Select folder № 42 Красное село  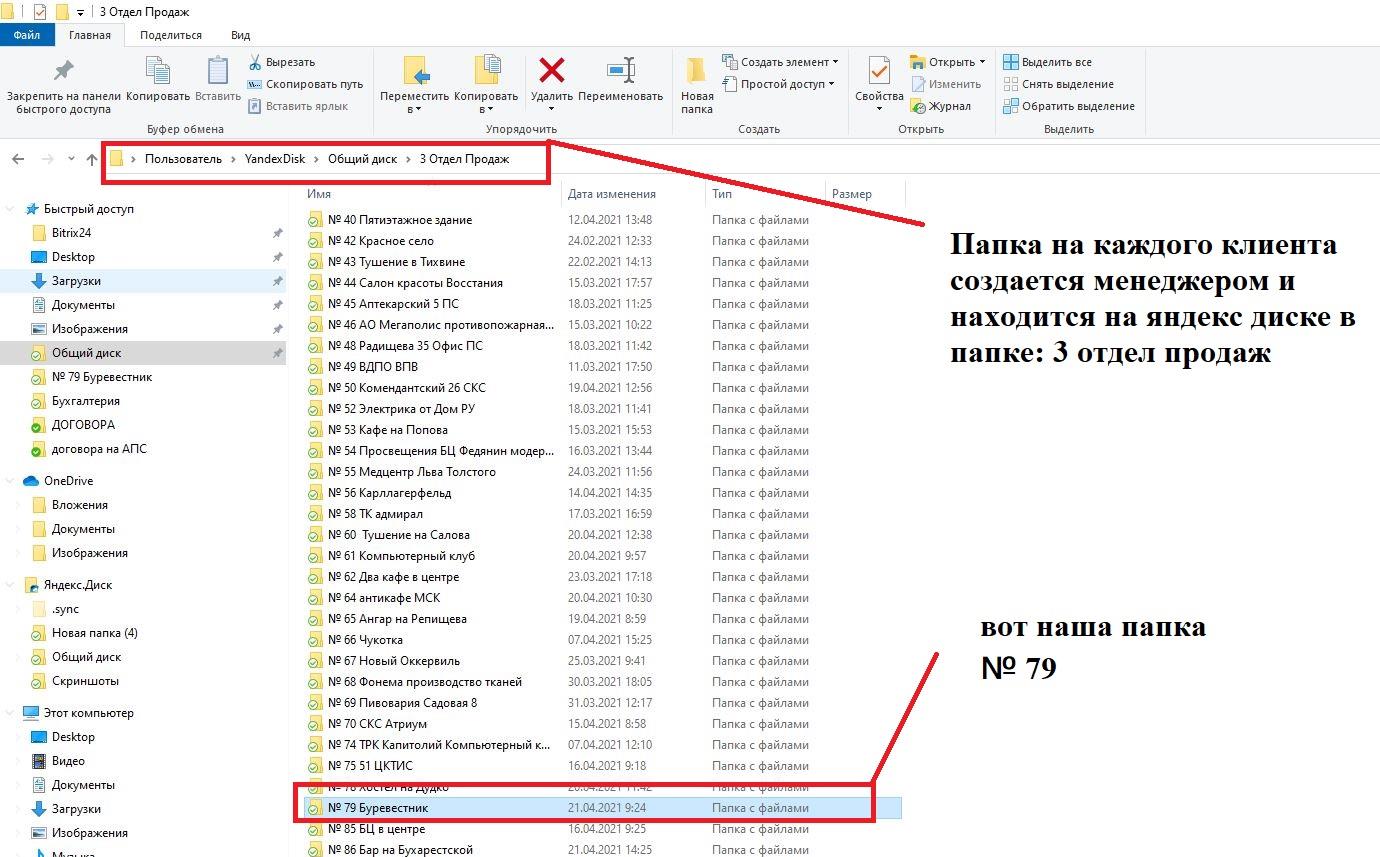(x=601, y=241)
